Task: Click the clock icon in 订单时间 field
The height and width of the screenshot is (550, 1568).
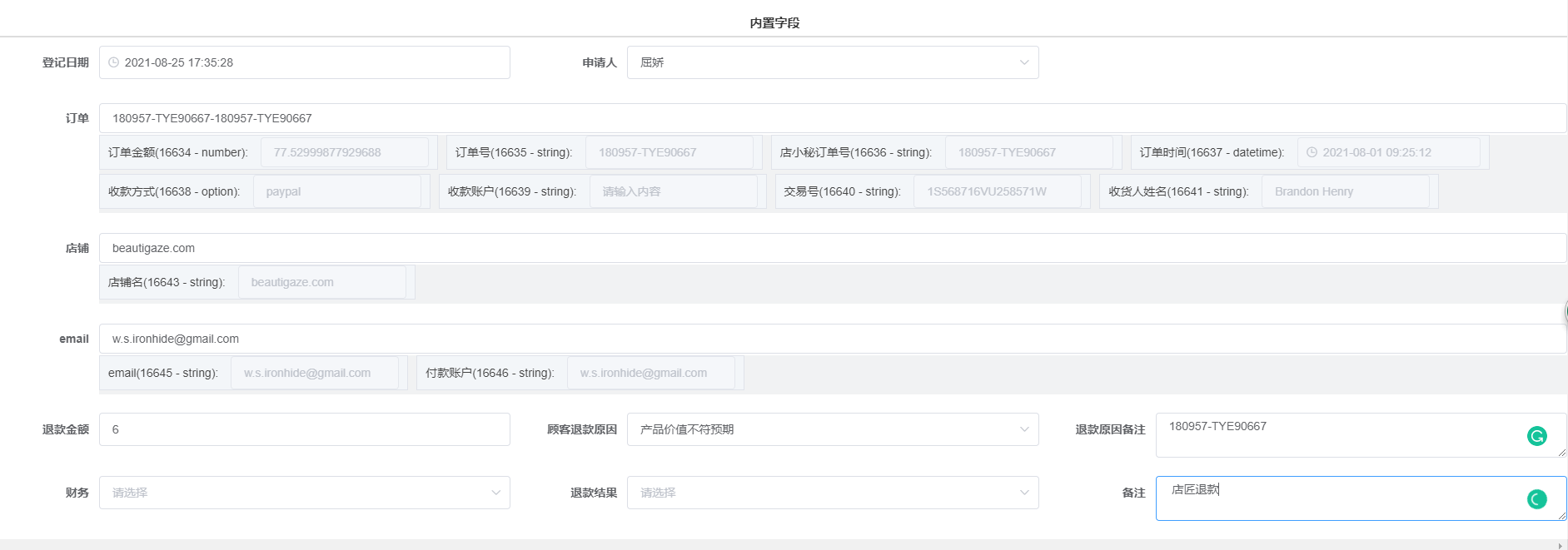Action: pos(1312,152)
